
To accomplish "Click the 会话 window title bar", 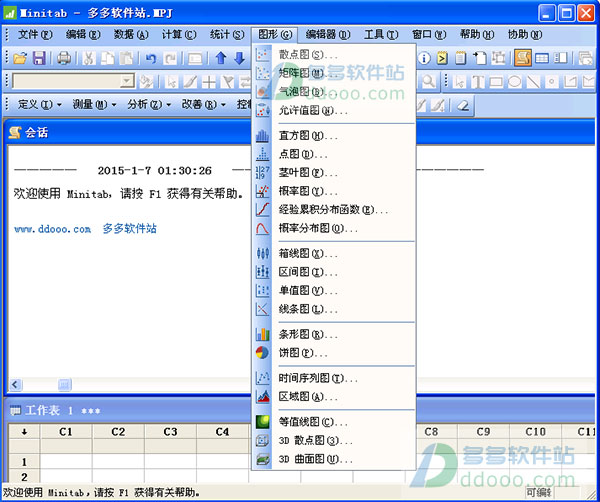I will [300, 133].
